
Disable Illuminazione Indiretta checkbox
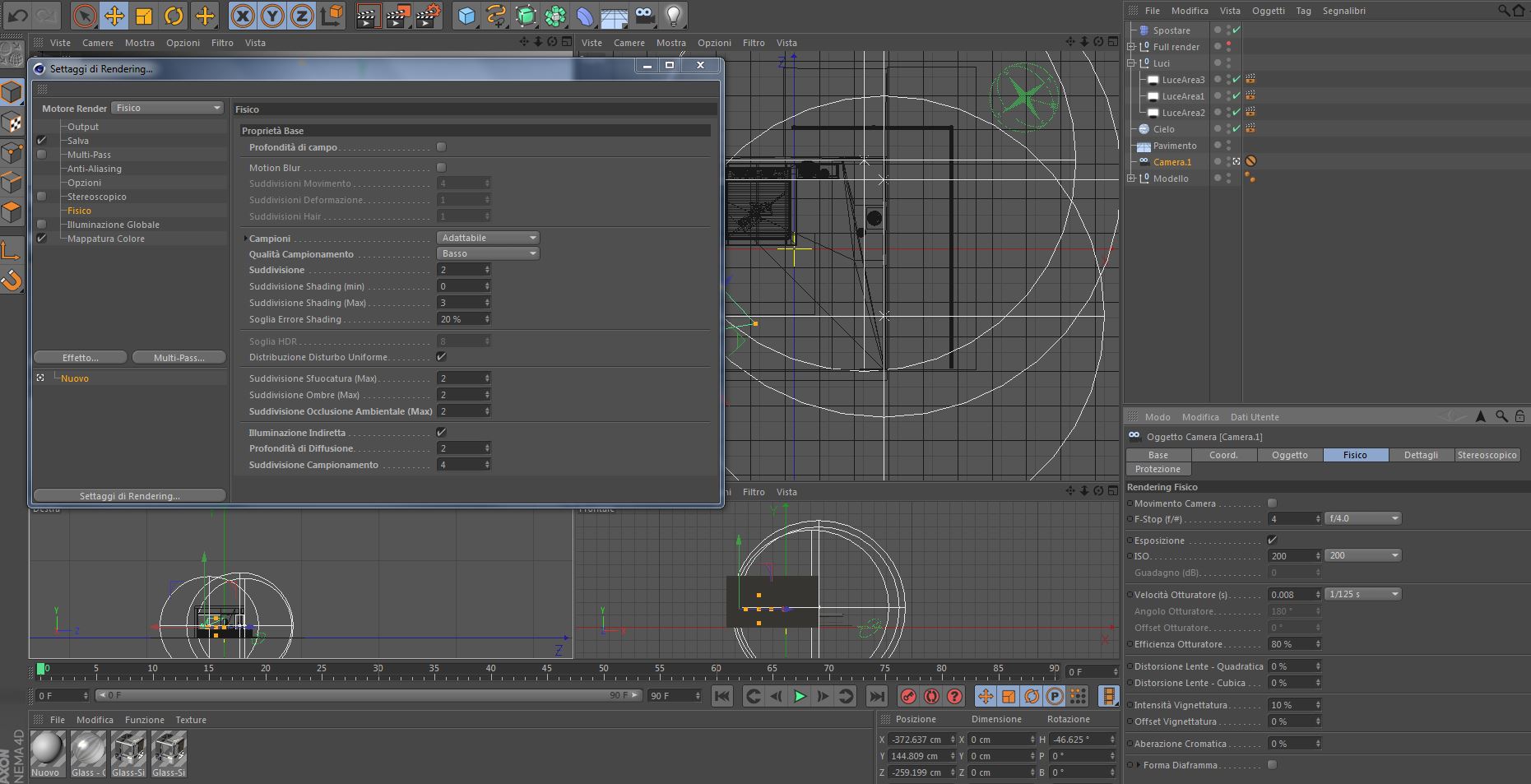point(441,433)
